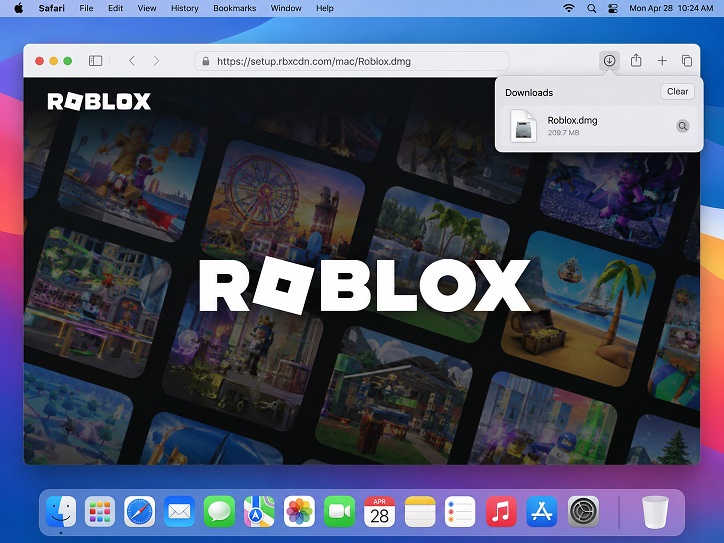The height and width of the screenshot is (543, 724).
Task: Open Launchpad from the Dock
Action: (x=100, y=511)
